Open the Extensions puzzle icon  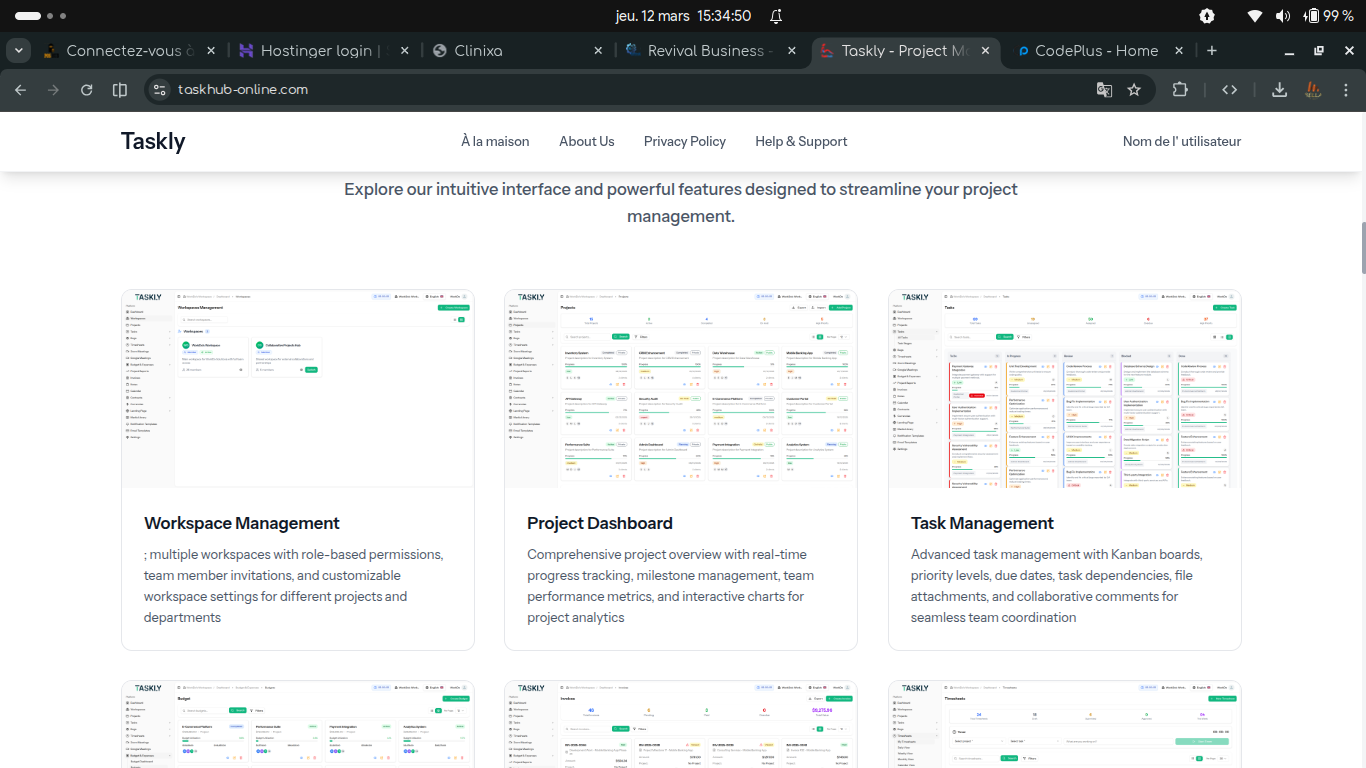coord(1180,90)
